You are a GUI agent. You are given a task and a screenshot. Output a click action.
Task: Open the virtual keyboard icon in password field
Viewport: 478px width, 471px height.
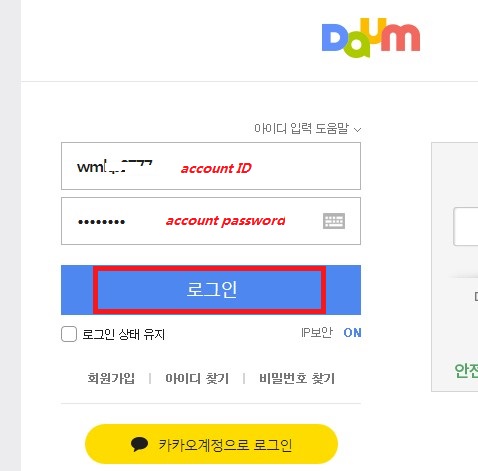334,221
